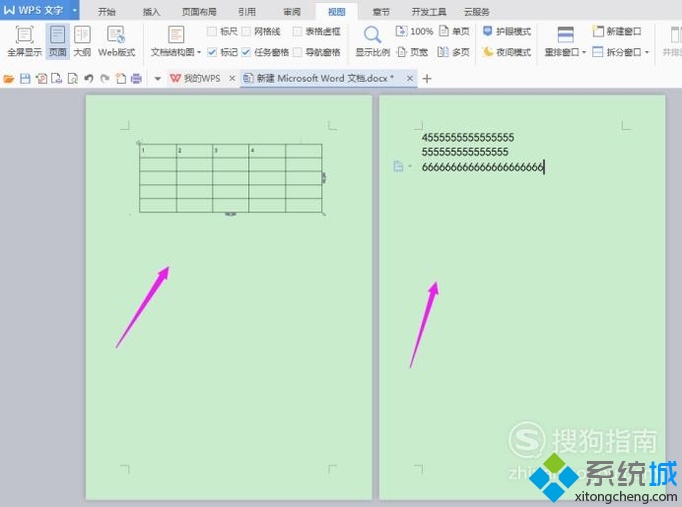Click the text line 555555555555555
Viewport: 682px width, 507px height.
pyautogui.click(x=465, y=152)
